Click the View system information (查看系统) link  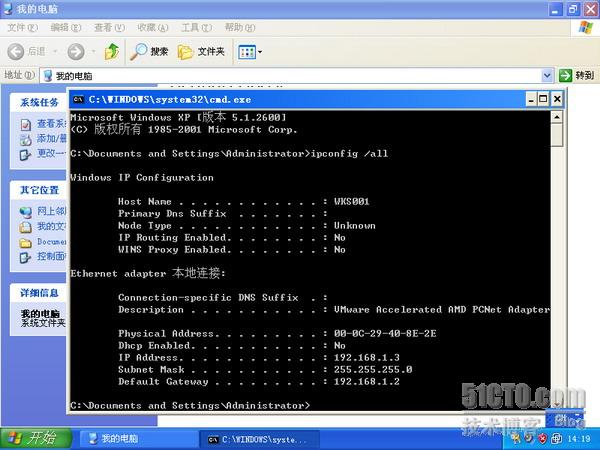pyautogui.click(x=52, y=123)
